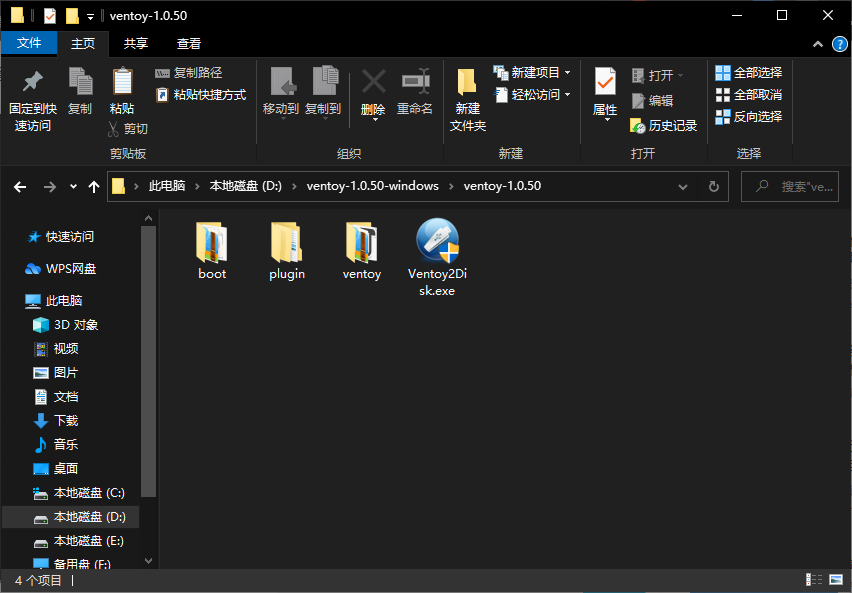Expand the address bar history dropdown
Screen dimensions: 852x593
point(683,187)
